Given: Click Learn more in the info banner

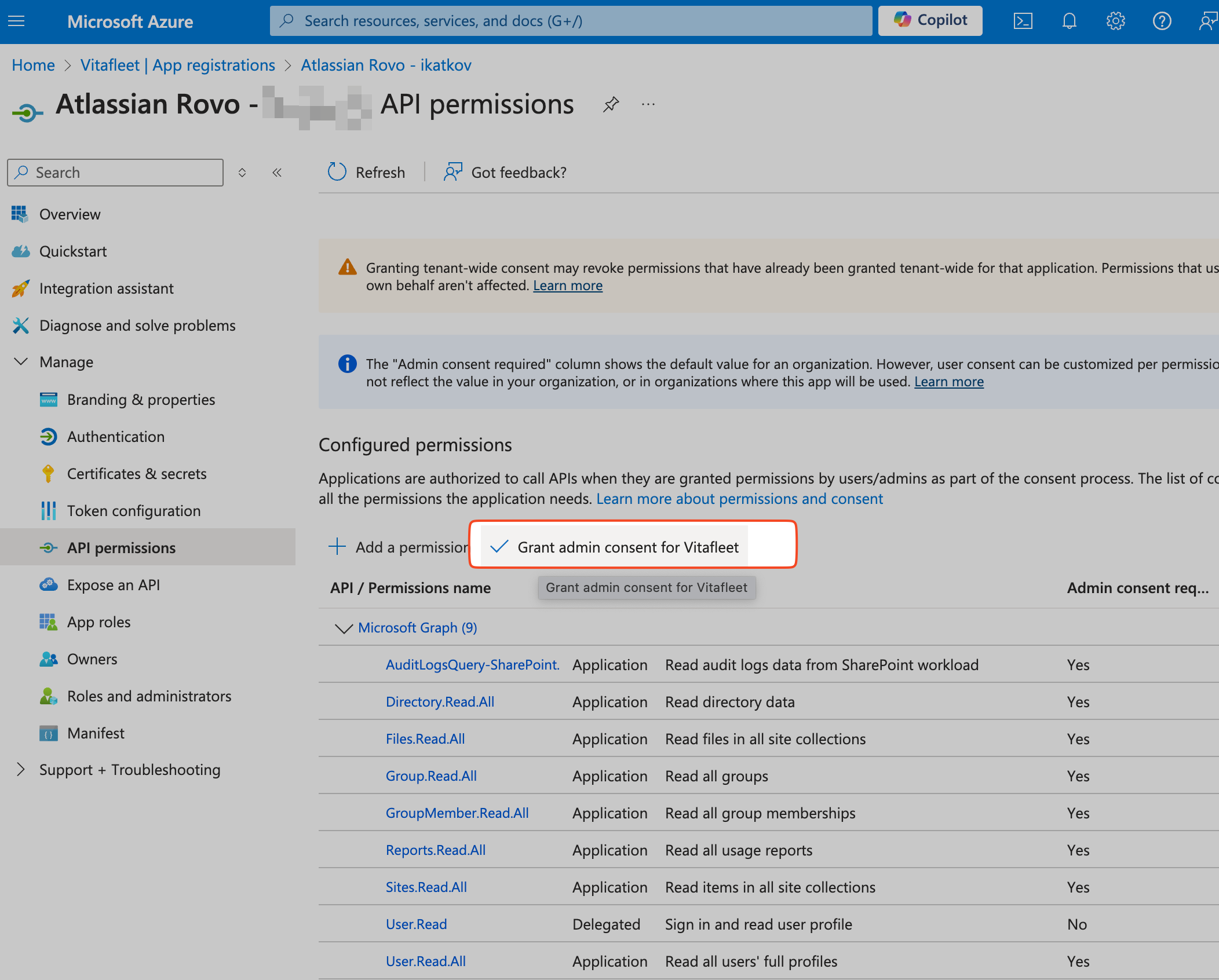Looking at the screenshot, I should point(949,382).
